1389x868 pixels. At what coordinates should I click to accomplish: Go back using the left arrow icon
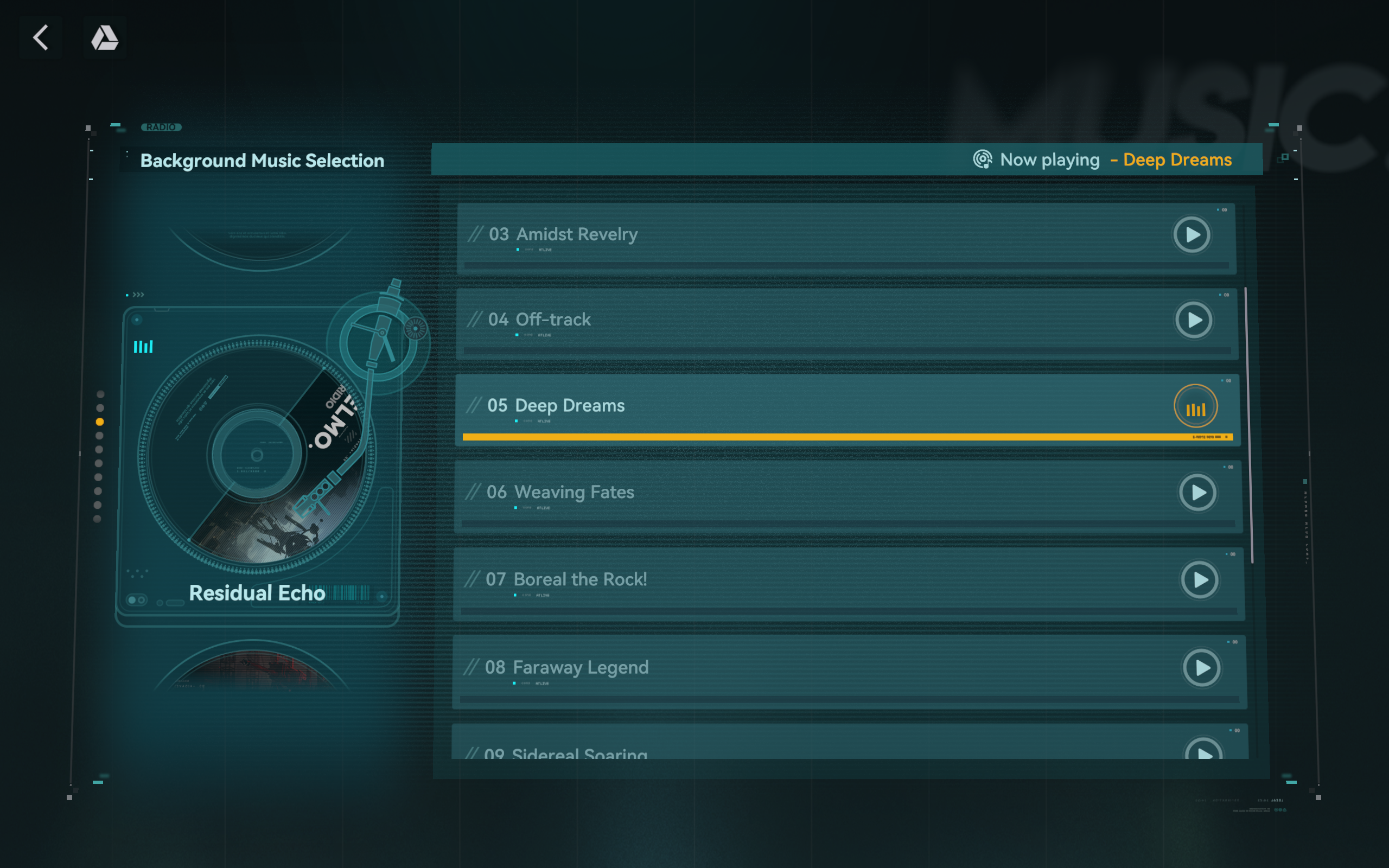(41, 37)
